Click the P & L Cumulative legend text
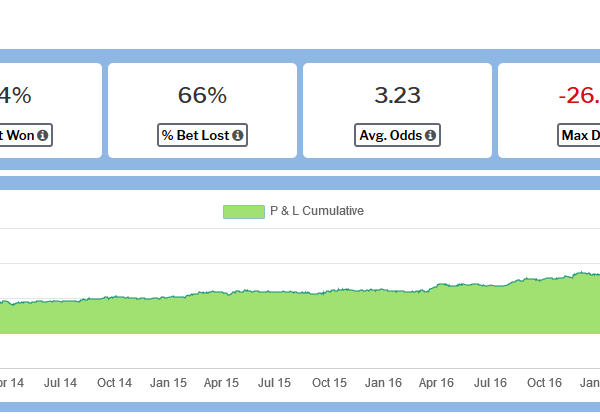The width and height of the screenshot is (600, 420). tap(317, 211)
